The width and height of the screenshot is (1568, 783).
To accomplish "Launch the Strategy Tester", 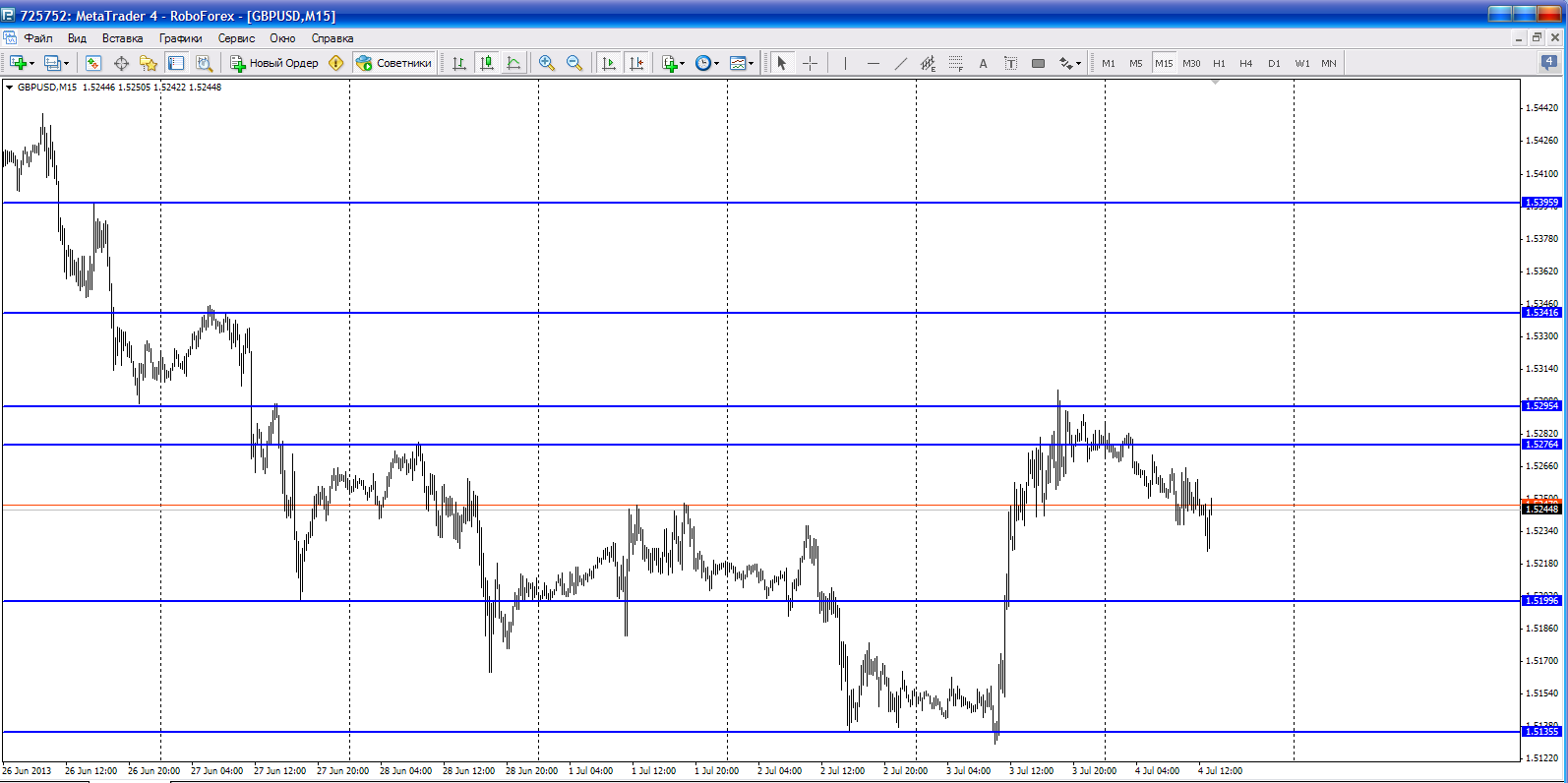I will click(x=204, y=63).
